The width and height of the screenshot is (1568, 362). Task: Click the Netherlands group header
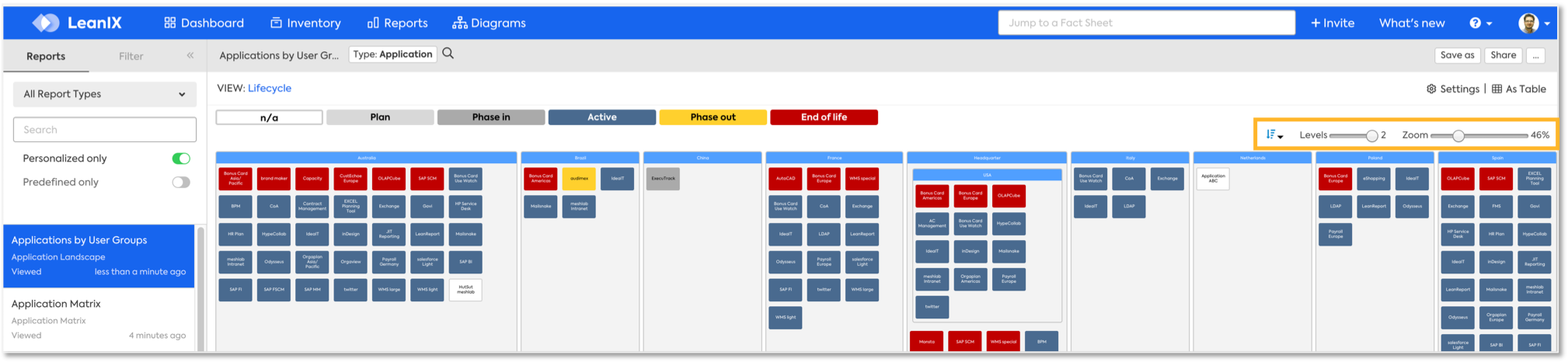coord(1253,158)
